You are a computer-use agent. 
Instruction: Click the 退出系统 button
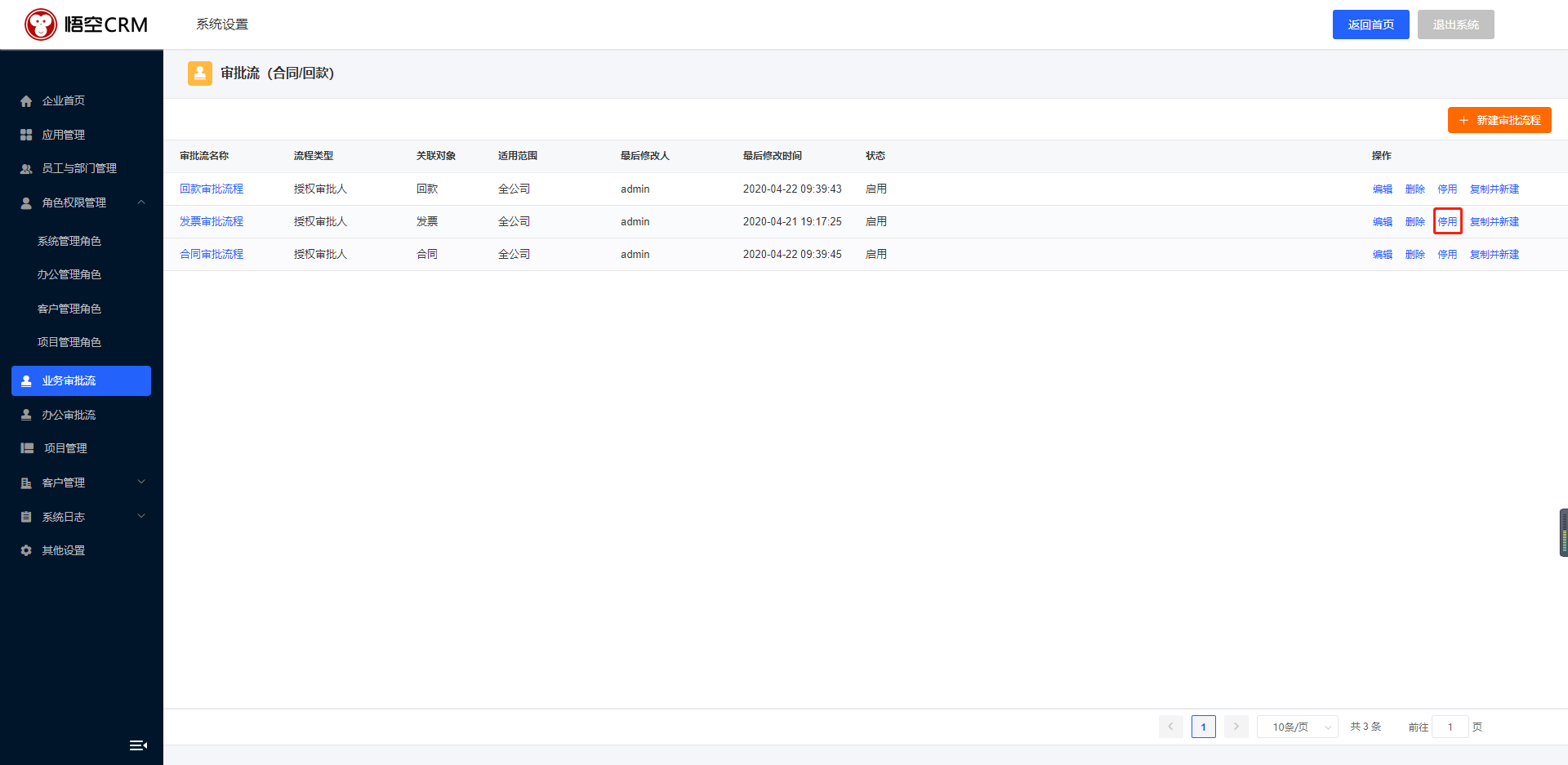(x=1455, y=24)
